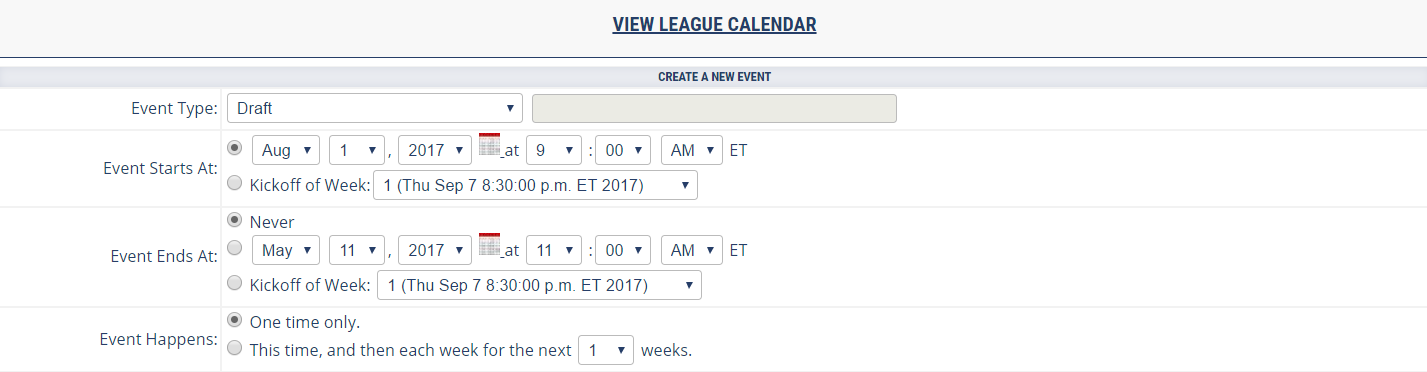Expand the Event Type dropdown showing Draft
1427x372 pixels.
pyautogui.click(x=375, y=108)
